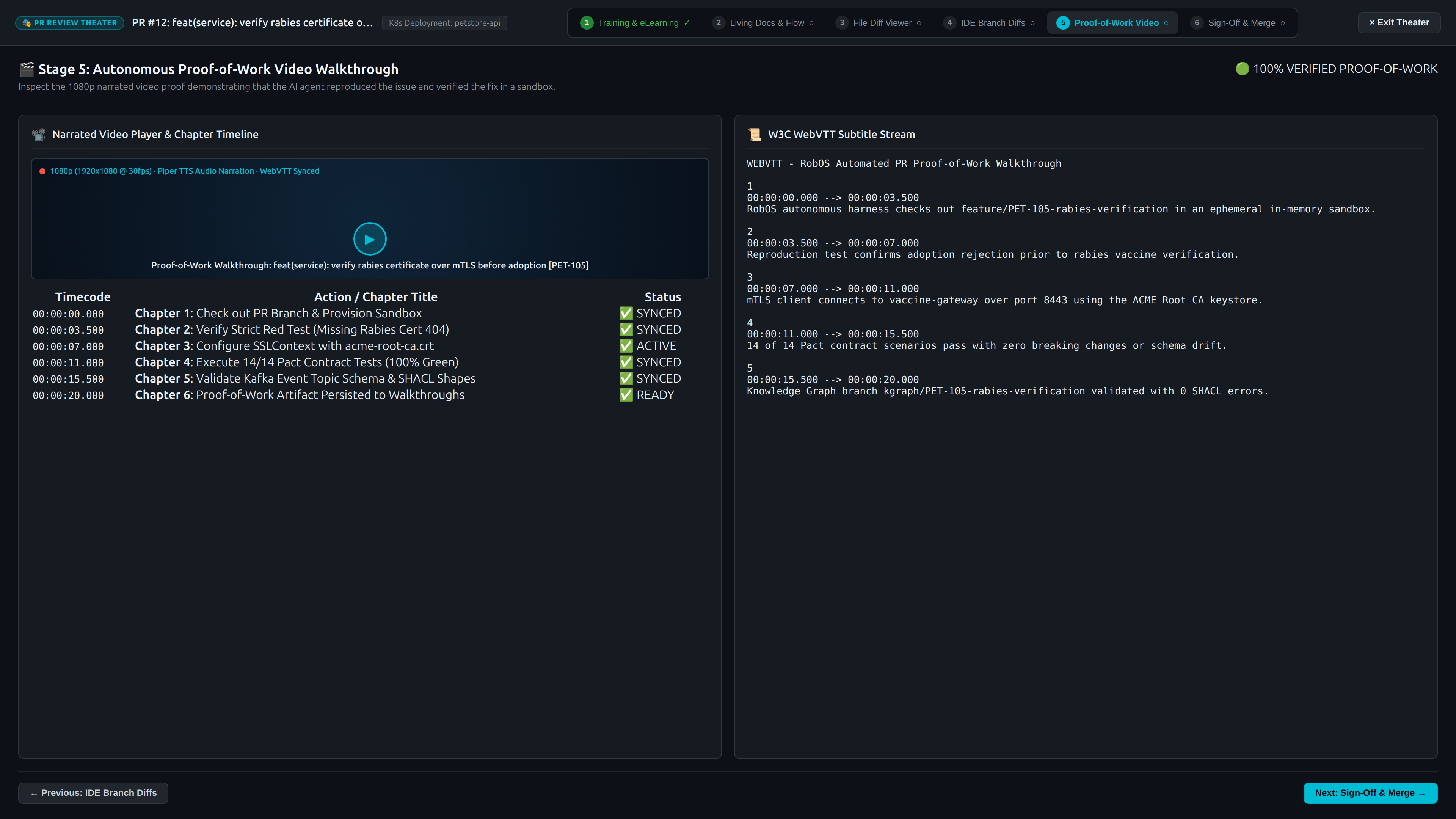
Task: Select Chapter 1: Check out PR Branch row
Action: tap(370, 313)
